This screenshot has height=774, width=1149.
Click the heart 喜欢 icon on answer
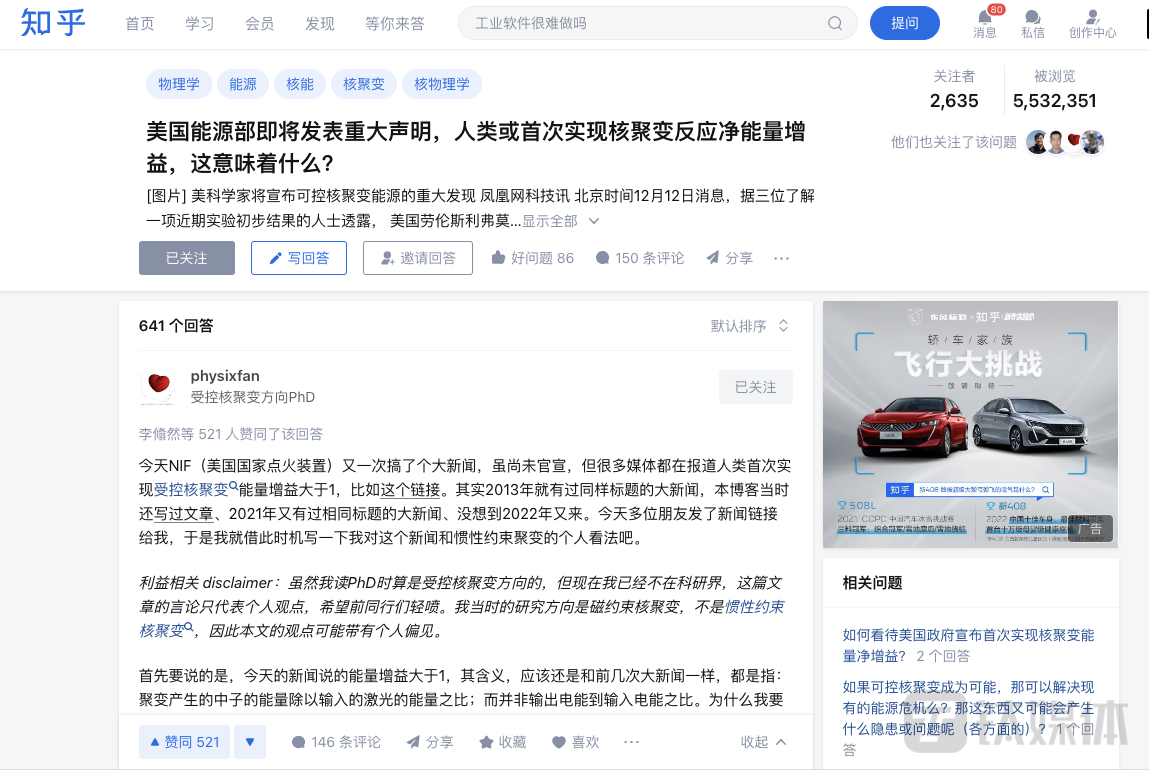(560, 742)
